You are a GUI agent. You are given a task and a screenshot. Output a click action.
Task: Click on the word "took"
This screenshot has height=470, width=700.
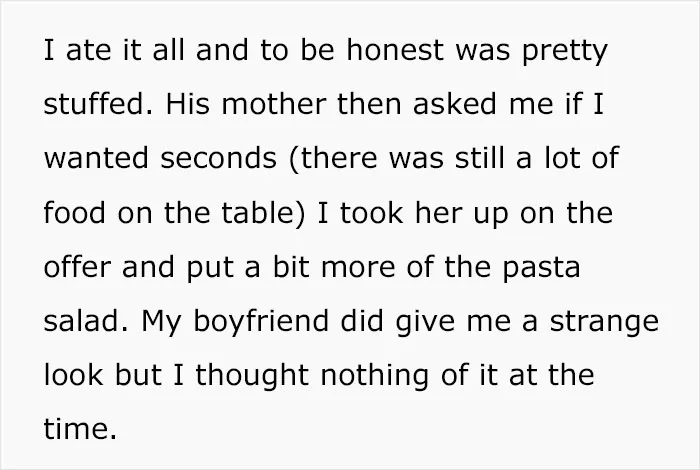371,212
